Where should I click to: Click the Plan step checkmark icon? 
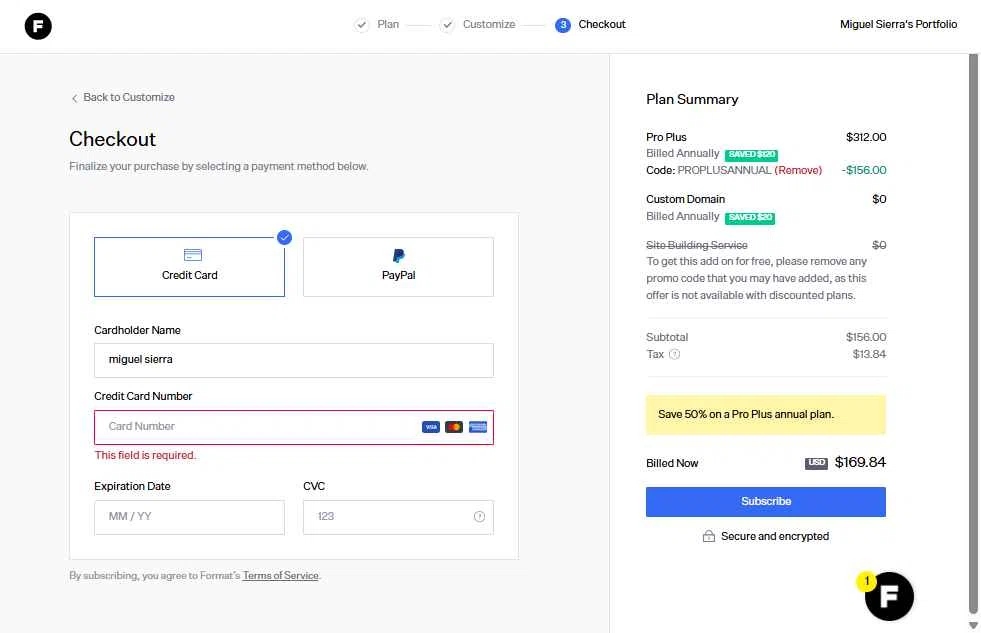point(361,25)
